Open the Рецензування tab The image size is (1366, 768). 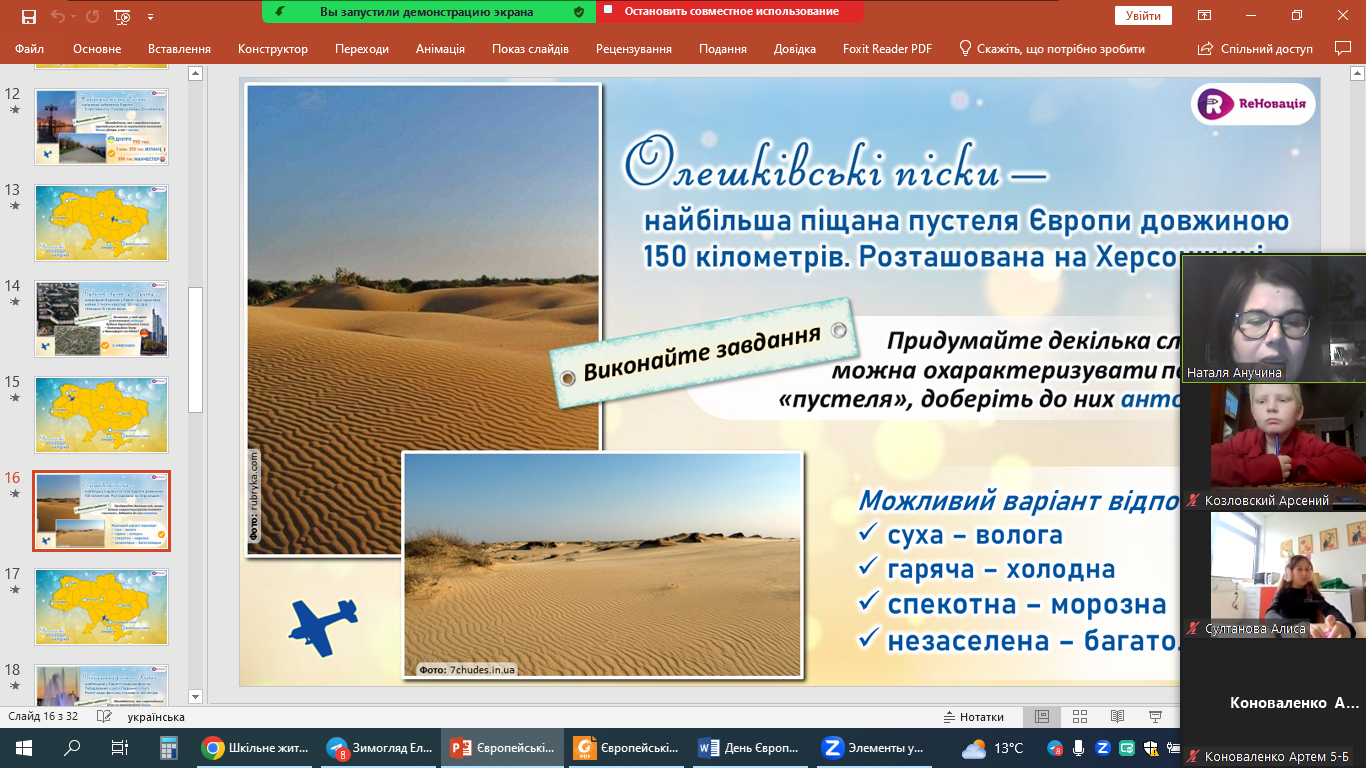634,48
